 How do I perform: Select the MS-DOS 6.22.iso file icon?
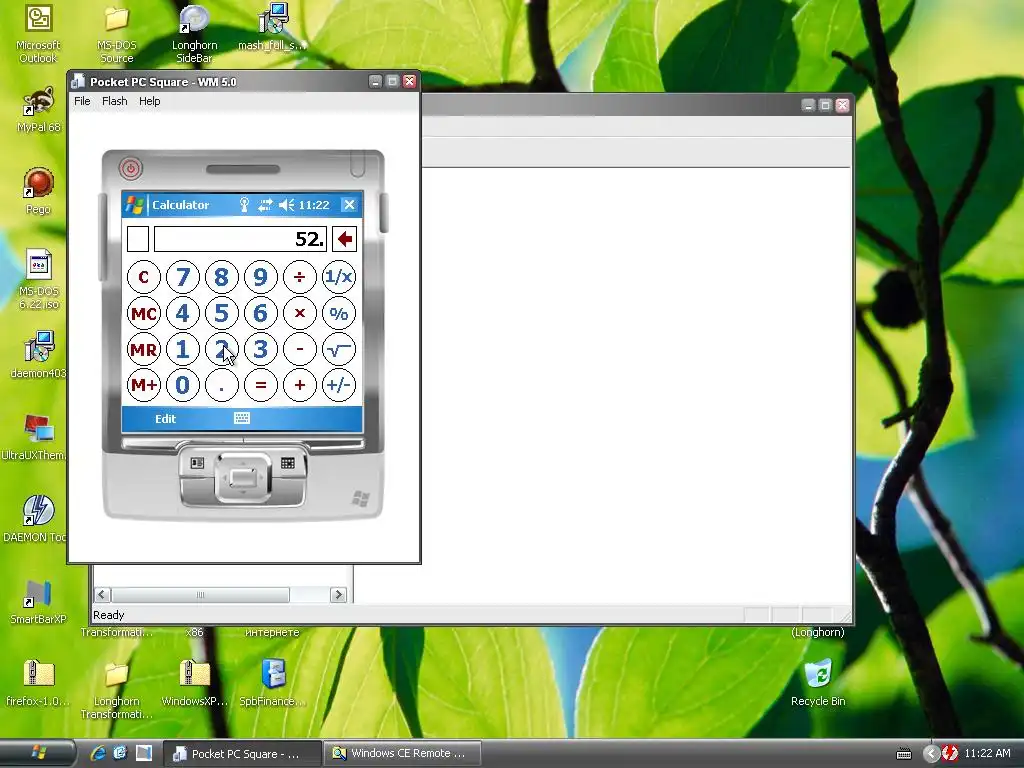pos(39,280)
